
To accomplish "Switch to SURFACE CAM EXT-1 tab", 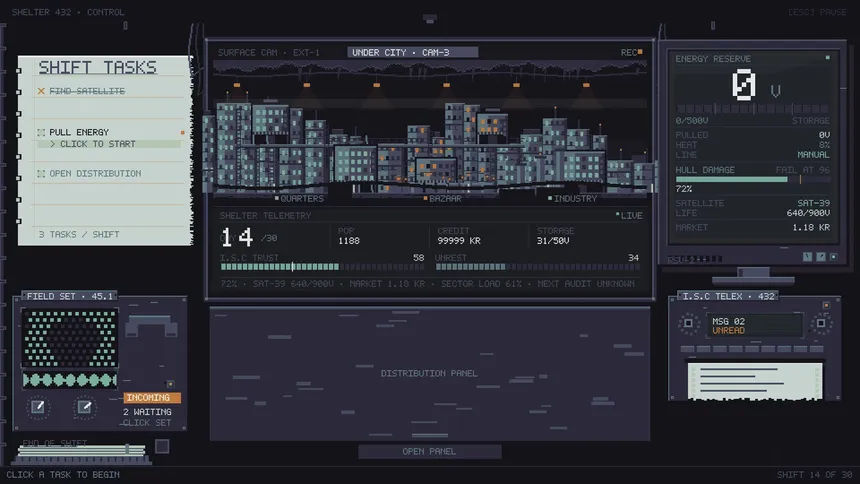I will pos(269,52).
